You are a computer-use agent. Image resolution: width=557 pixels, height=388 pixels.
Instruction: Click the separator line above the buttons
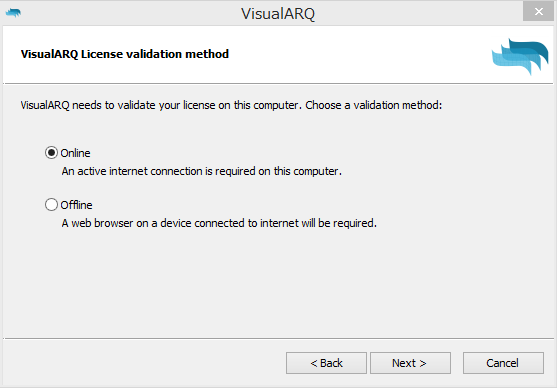pyautogui.click(x=278, y=339)
